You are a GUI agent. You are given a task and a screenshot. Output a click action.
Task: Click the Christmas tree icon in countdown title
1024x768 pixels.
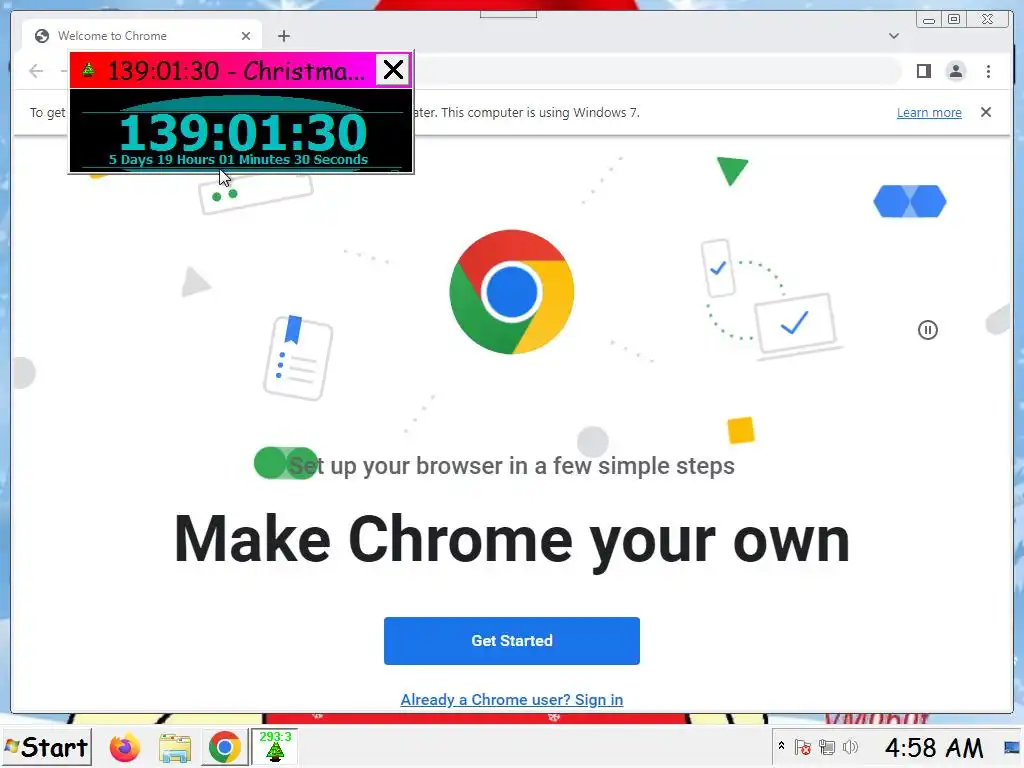tap(88, 69)
